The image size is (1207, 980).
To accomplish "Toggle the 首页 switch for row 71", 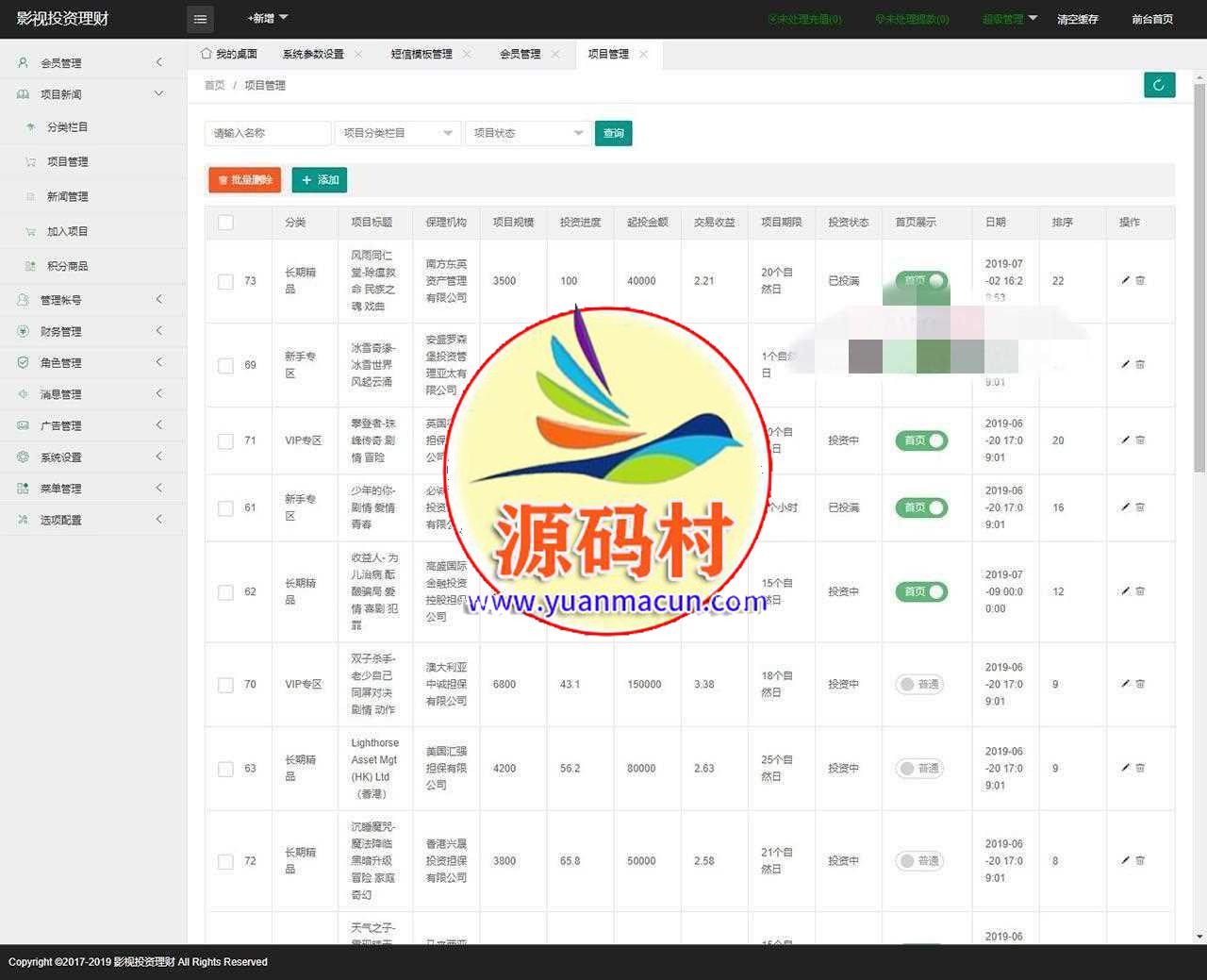I will point(920,440).
